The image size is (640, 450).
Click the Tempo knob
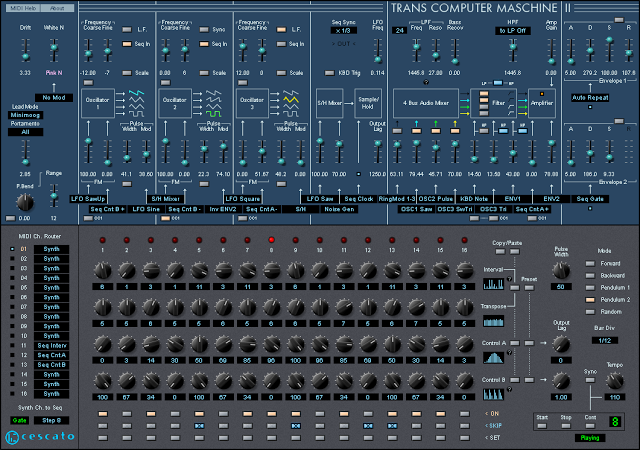click(614, 381)
